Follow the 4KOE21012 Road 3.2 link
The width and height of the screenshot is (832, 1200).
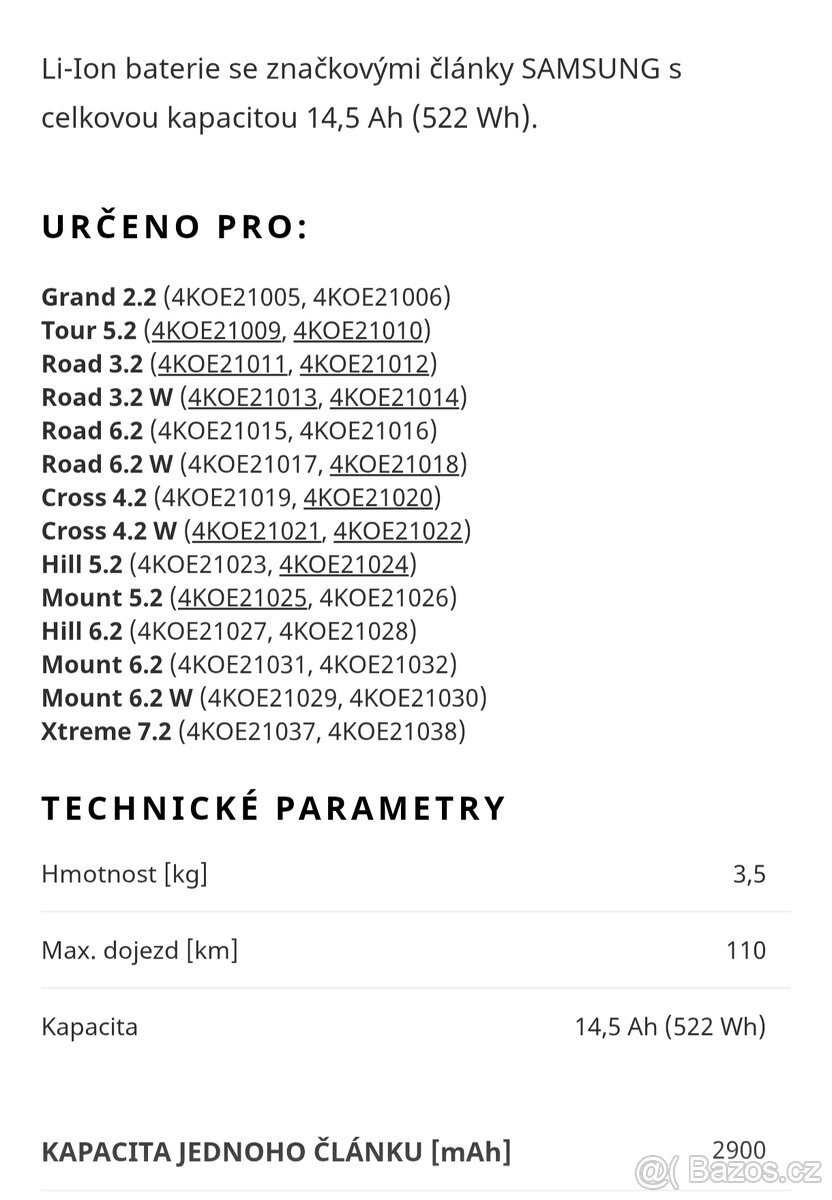tap(364, 364)
